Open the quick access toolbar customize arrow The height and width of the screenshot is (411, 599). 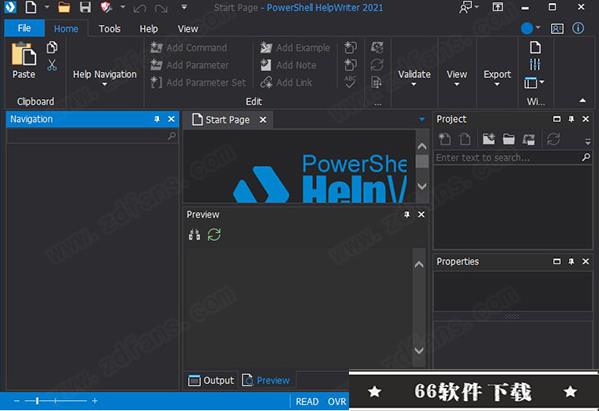(x=184, y=7)
